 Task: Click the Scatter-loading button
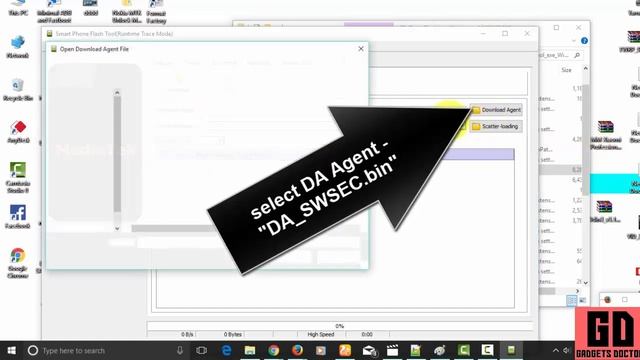(x=496, y=127)
